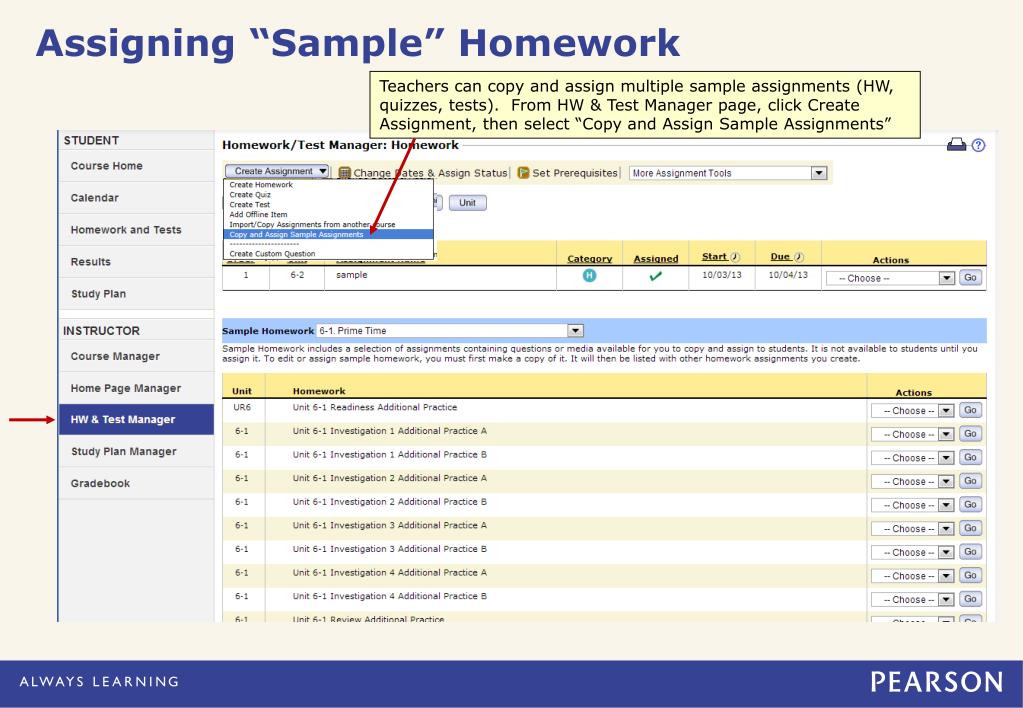Click the homework category H icon
Viewport: 1023px width, 708px height.
(x=589, y=275)
